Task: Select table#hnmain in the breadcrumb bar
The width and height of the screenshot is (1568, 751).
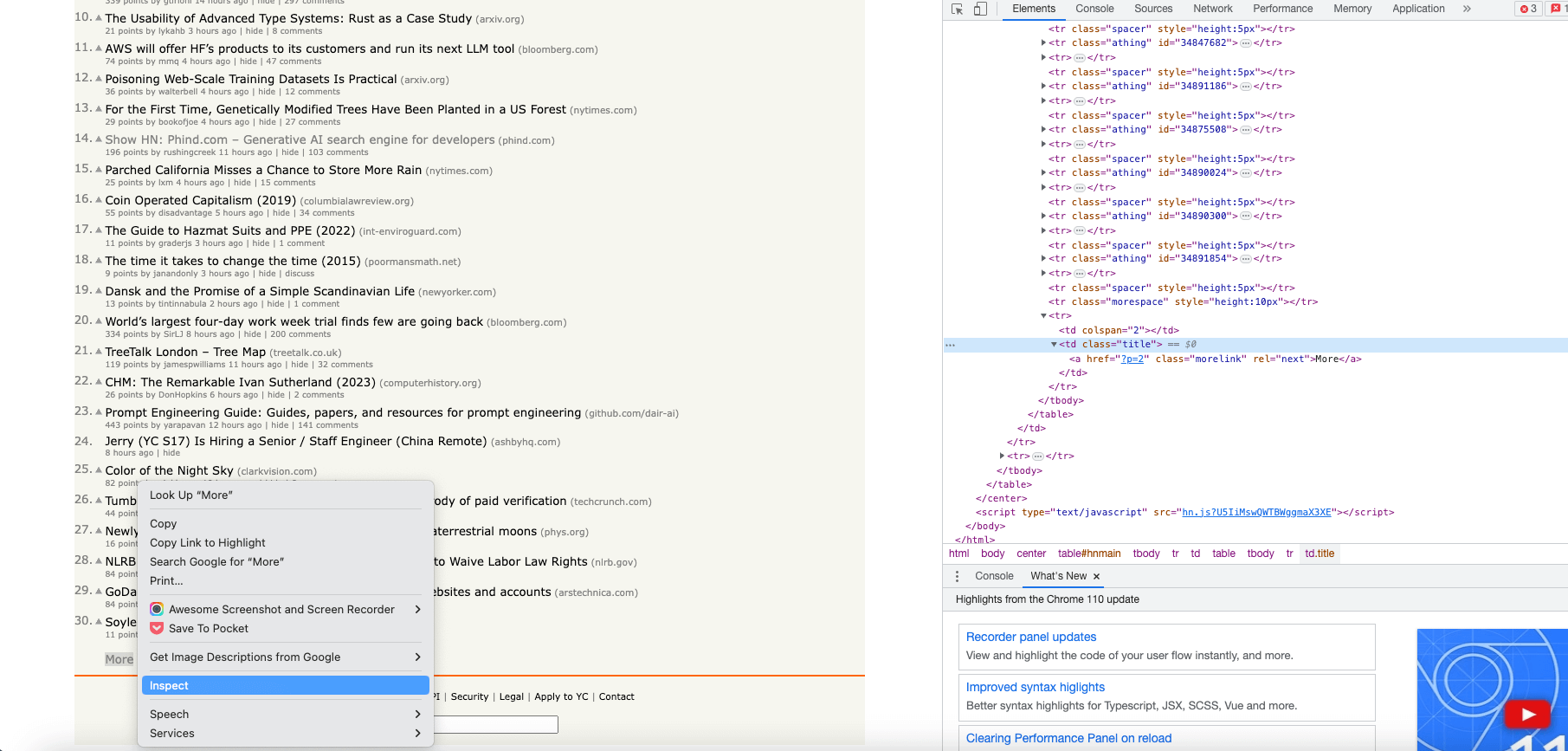Action: click(x=1088, y=554)
